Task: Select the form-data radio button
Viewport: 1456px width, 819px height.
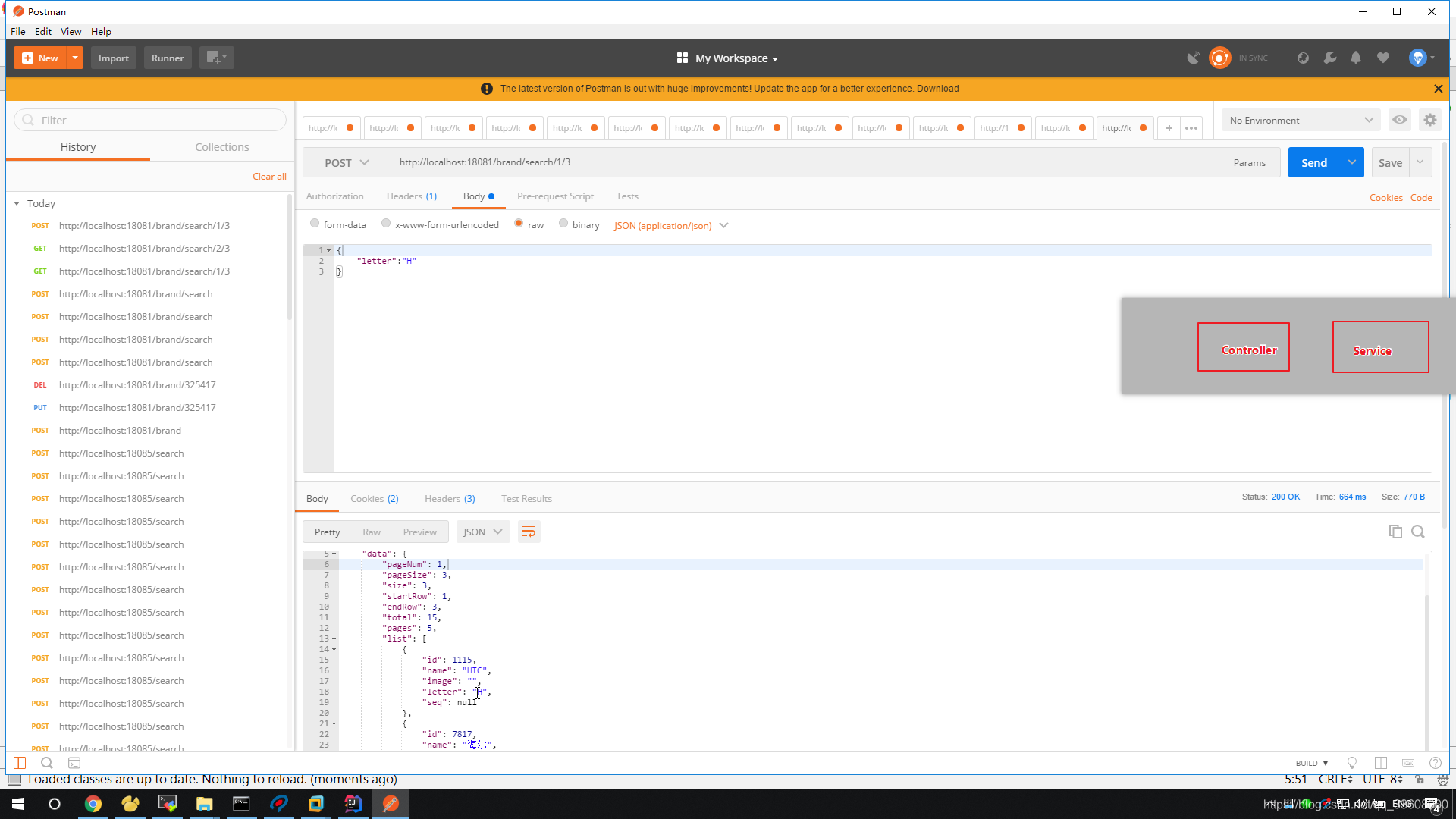Action: (x=315, y=224)
